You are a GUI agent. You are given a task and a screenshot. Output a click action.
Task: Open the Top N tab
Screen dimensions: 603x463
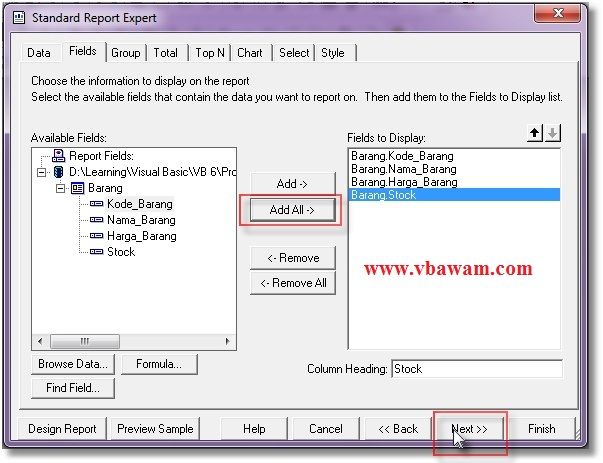tap(210, 53)
